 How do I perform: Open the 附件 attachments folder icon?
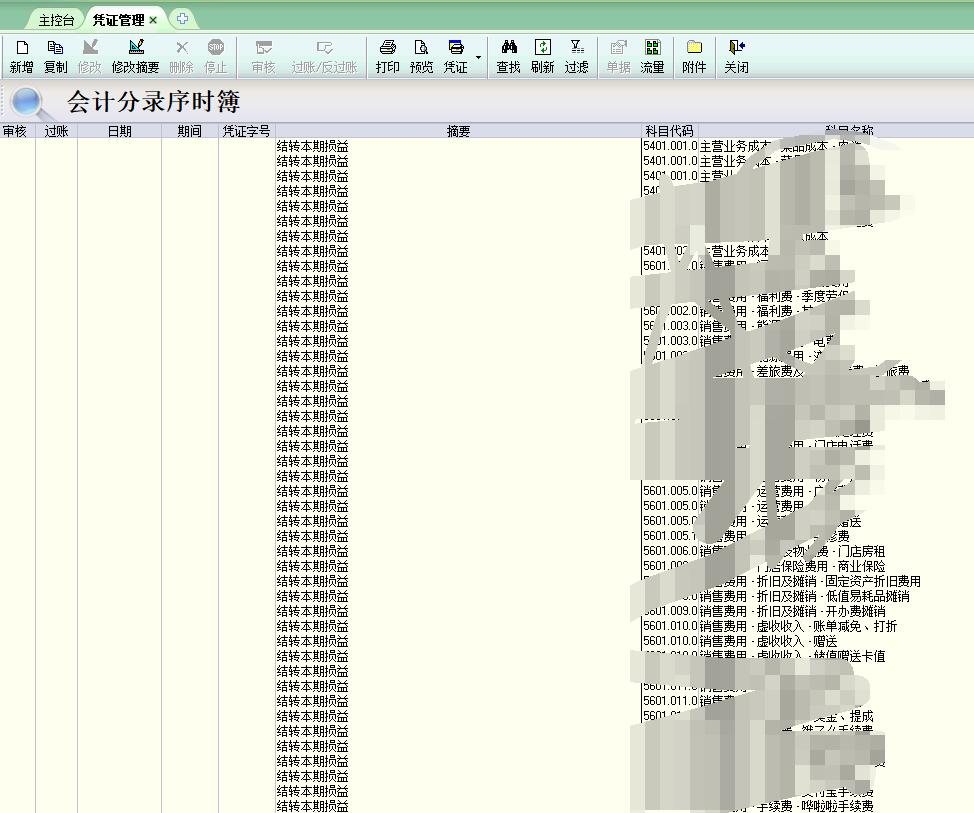point(694,57)
